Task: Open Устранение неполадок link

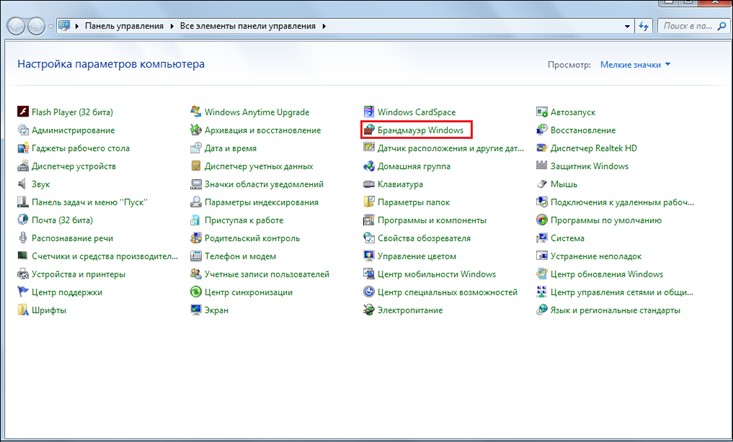Action: click(x=596, y=256)
